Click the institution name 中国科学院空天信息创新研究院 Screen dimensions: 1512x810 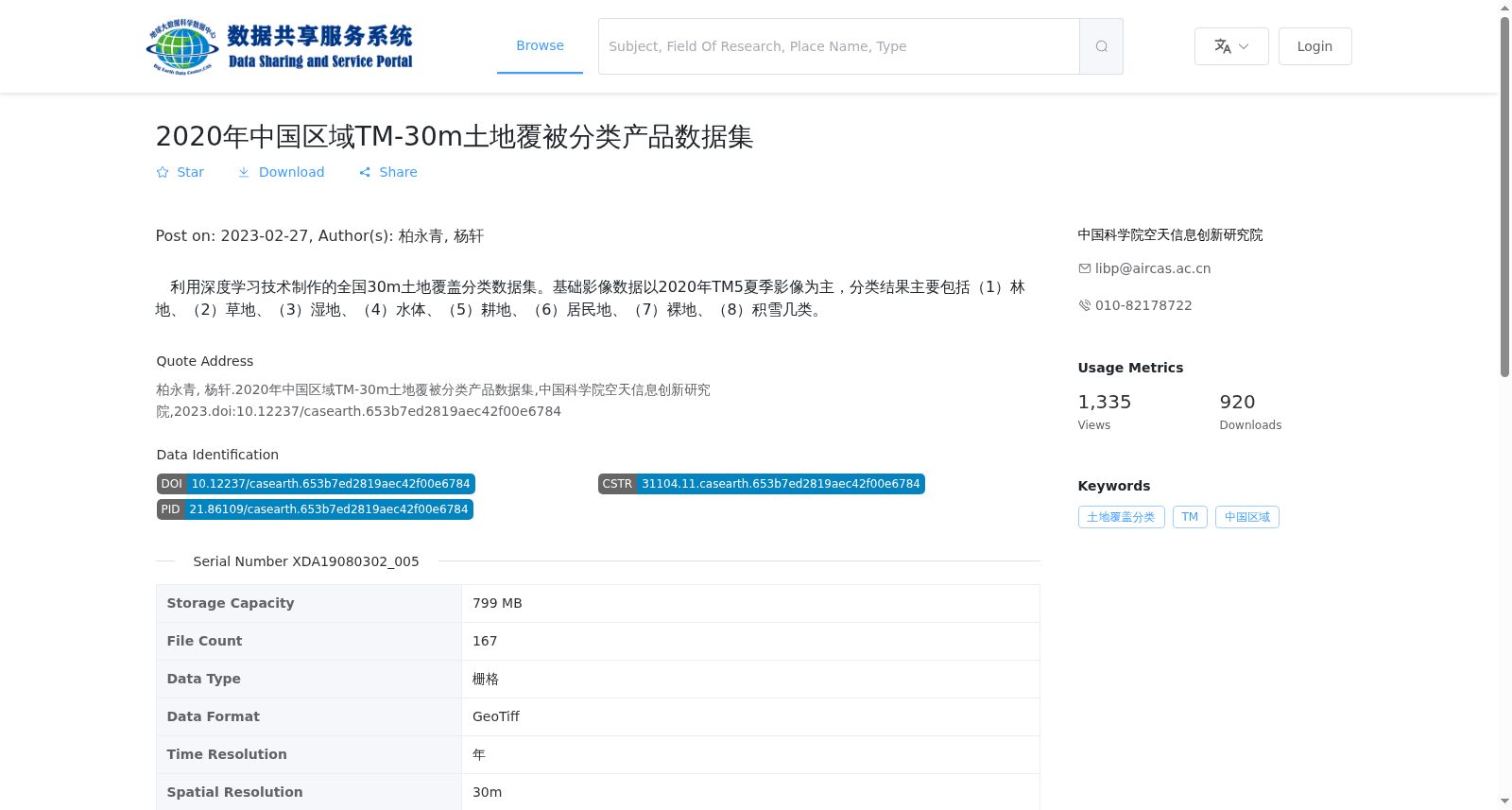coord(1170,235)
